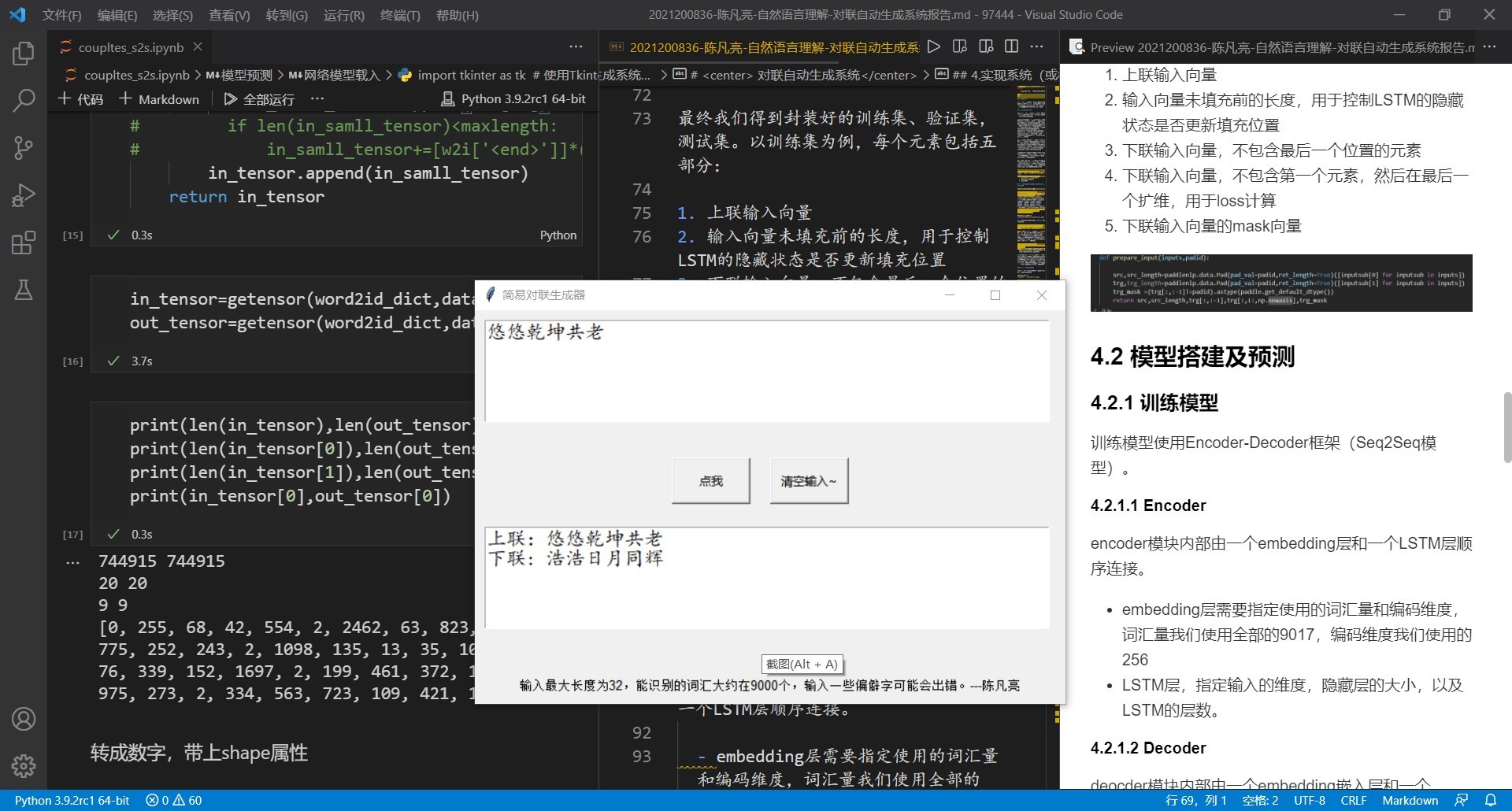
Task: Open the Extensions view
Action: (24, 243)
